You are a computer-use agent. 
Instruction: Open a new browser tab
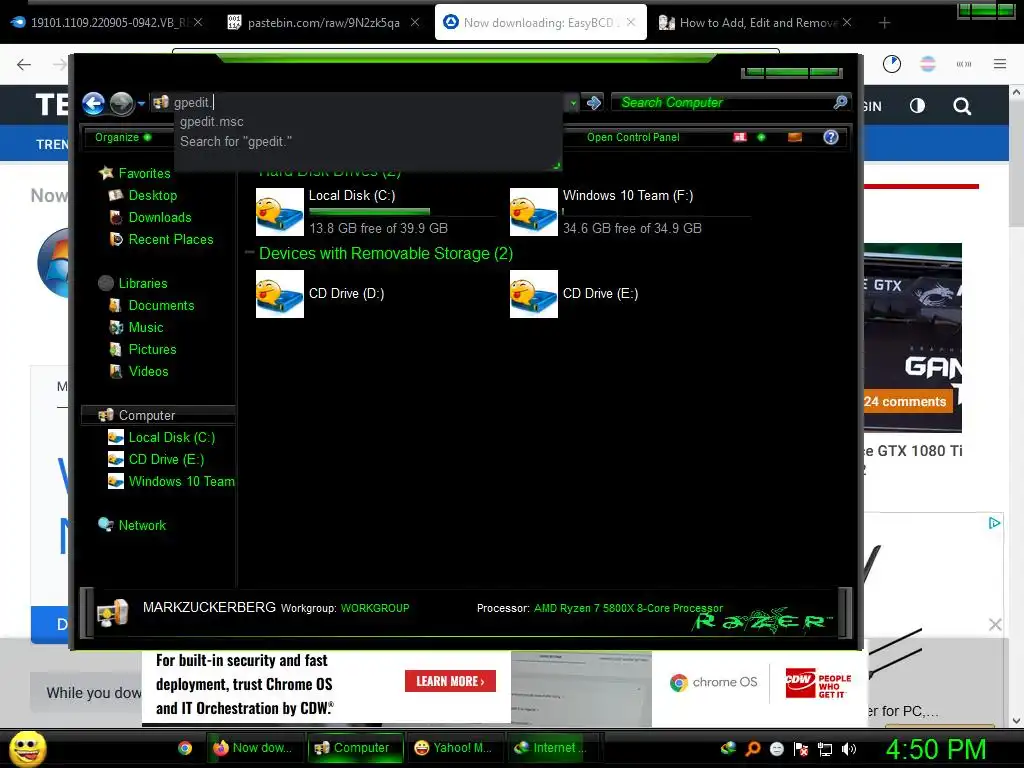(x=884, y=23)
